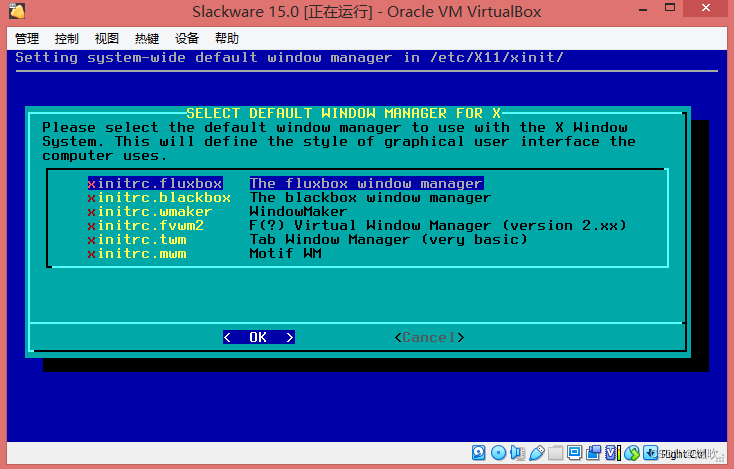
Task: Click the mouse integration status icon
Action: pos(632,453)
